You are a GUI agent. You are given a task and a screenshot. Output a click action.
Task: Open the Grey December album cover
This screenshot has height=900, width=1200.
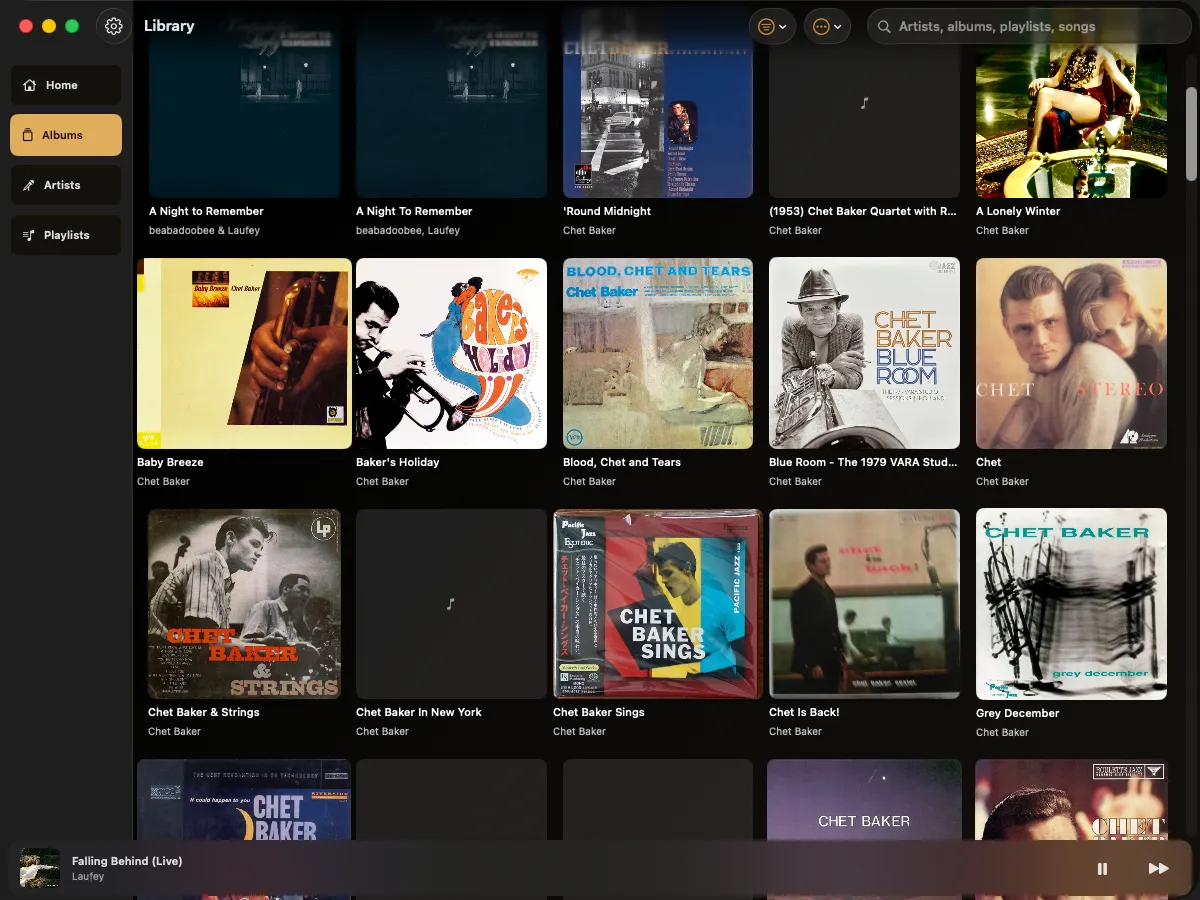click(1071, 604)
